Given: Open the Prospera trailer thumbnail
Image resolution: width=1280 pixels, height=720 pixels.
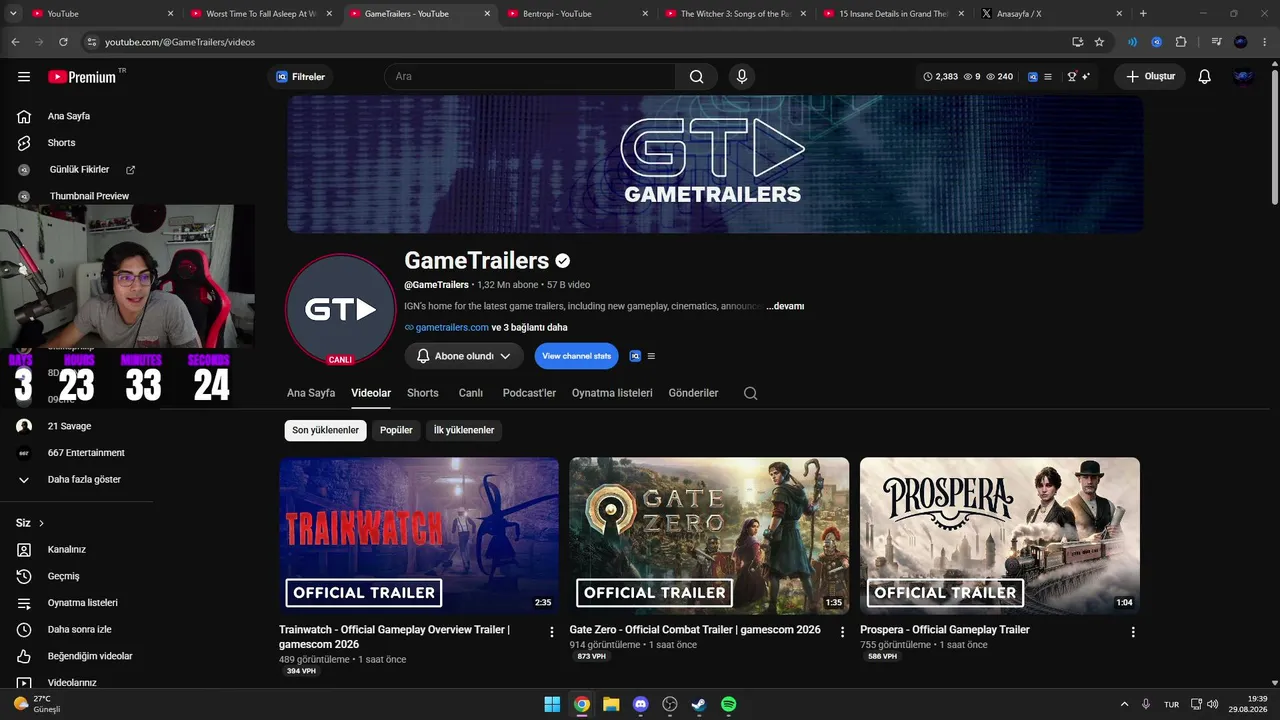Looking at the screenshot, I should coord(1000,536).
